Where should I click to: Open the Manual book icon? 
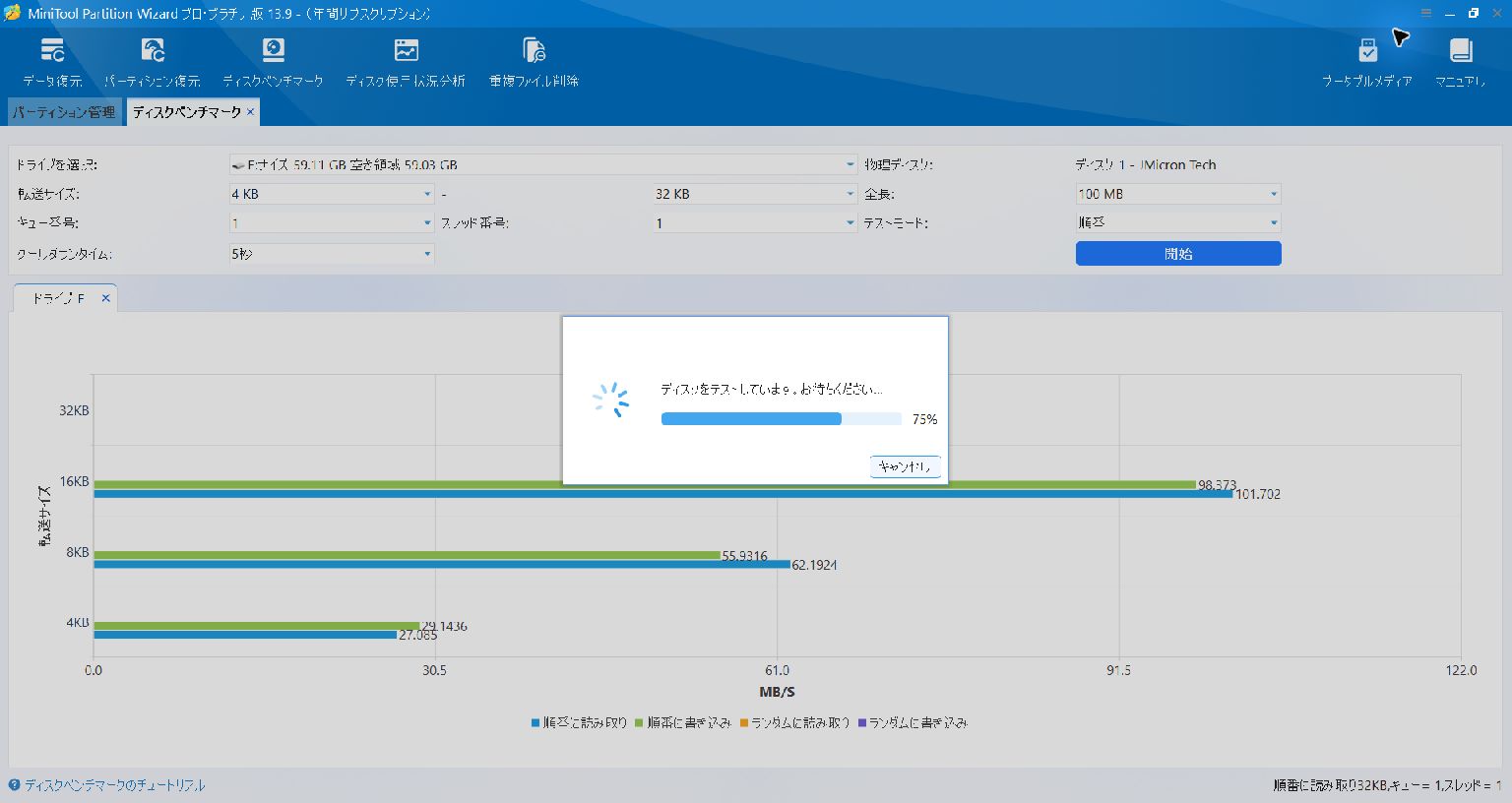(x=1460, y=50)
